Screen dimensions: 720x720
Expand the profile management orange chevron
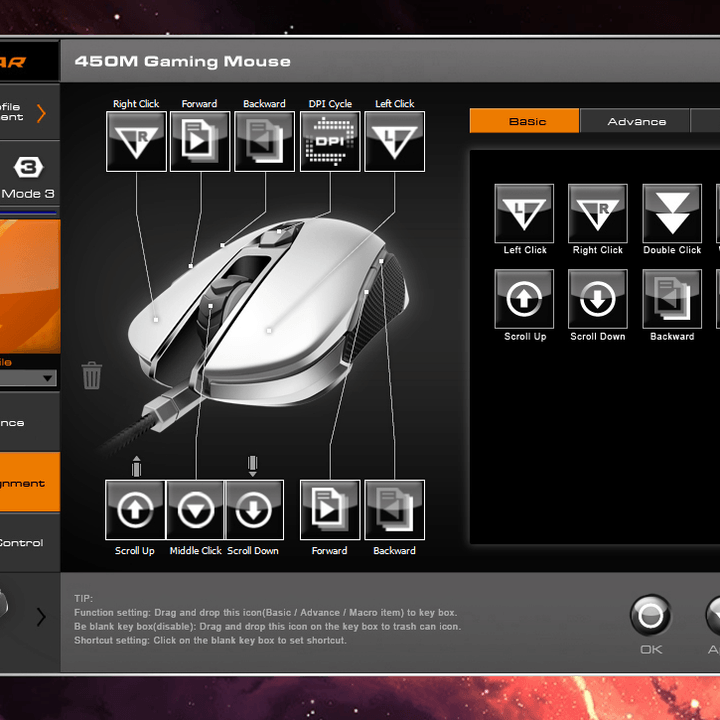click(41, 113)
